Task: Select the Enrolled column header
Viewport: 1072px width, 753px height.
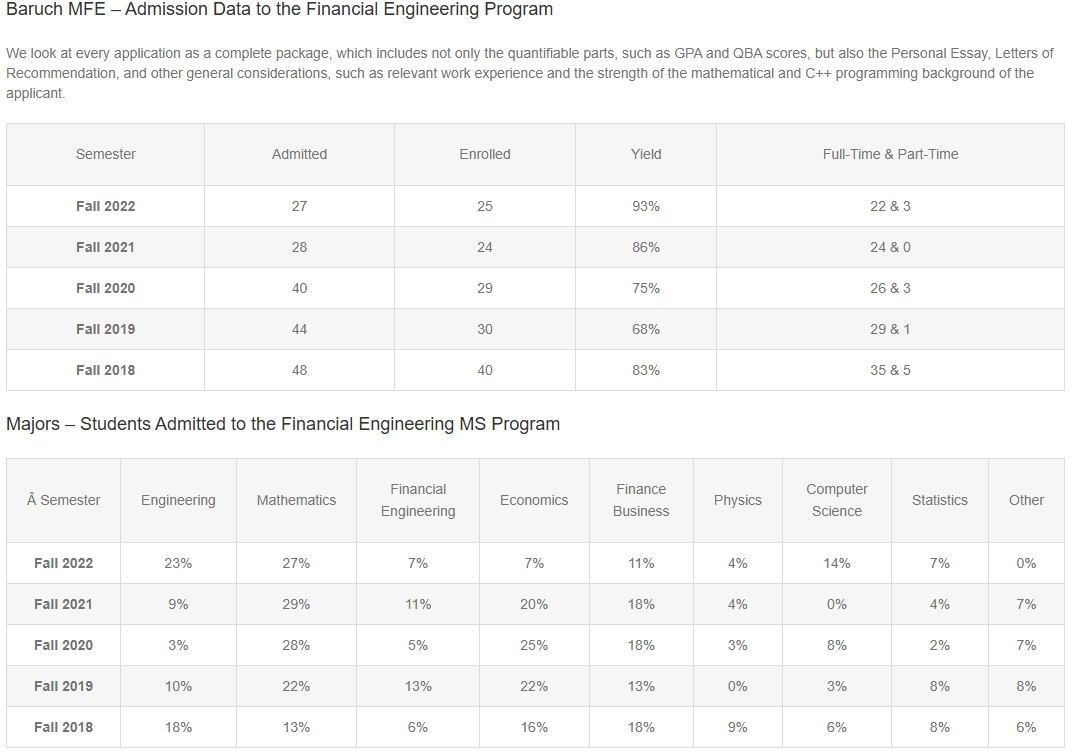Action: (x=485, y=154)
